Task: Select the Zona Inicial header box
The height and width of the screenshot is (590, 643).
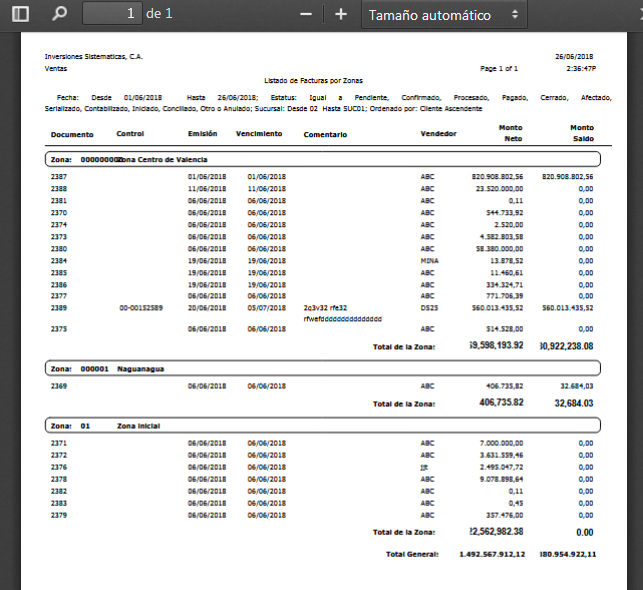Action: click(x=322, y=425)
